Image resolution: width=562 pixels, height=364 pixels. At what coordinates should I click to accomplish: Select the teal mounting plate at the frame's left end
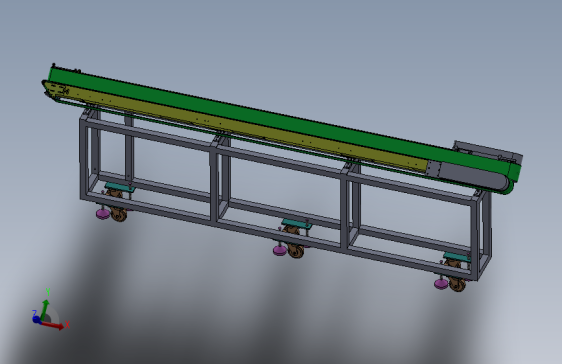(x=120, y=187)
